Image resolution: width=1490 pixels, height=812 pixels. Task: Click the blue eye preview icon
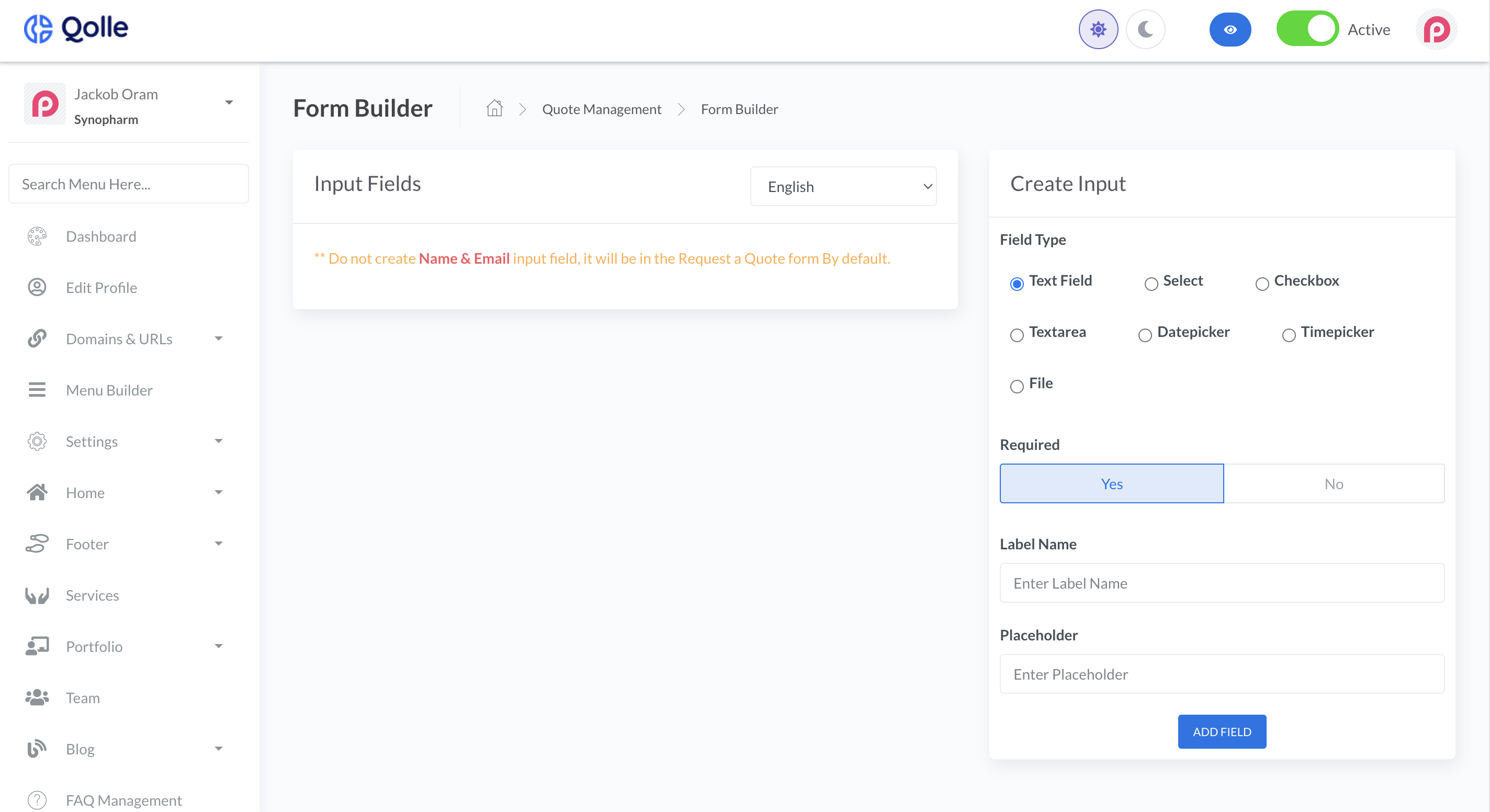(1229, 29)
